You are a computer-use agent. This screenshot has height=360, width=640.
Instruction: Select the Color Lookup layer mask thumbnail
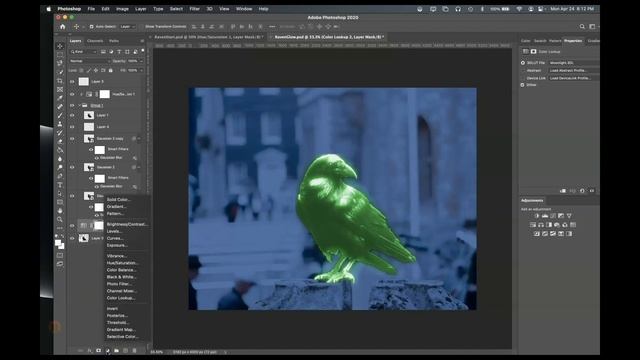point(98,225)
